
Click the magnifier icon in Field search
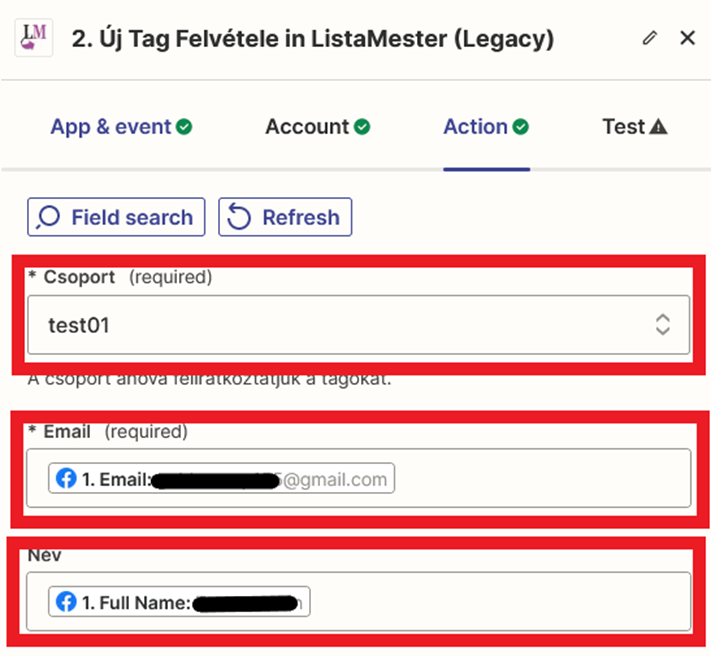pos(48,217)
